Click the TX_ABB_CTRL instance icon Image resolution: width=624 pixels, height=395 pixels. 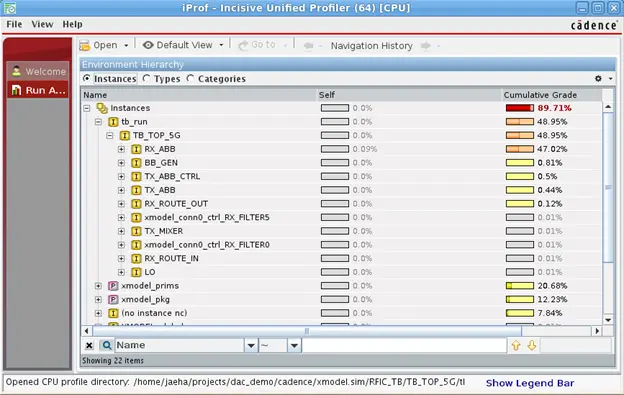(x=136, y=176)
